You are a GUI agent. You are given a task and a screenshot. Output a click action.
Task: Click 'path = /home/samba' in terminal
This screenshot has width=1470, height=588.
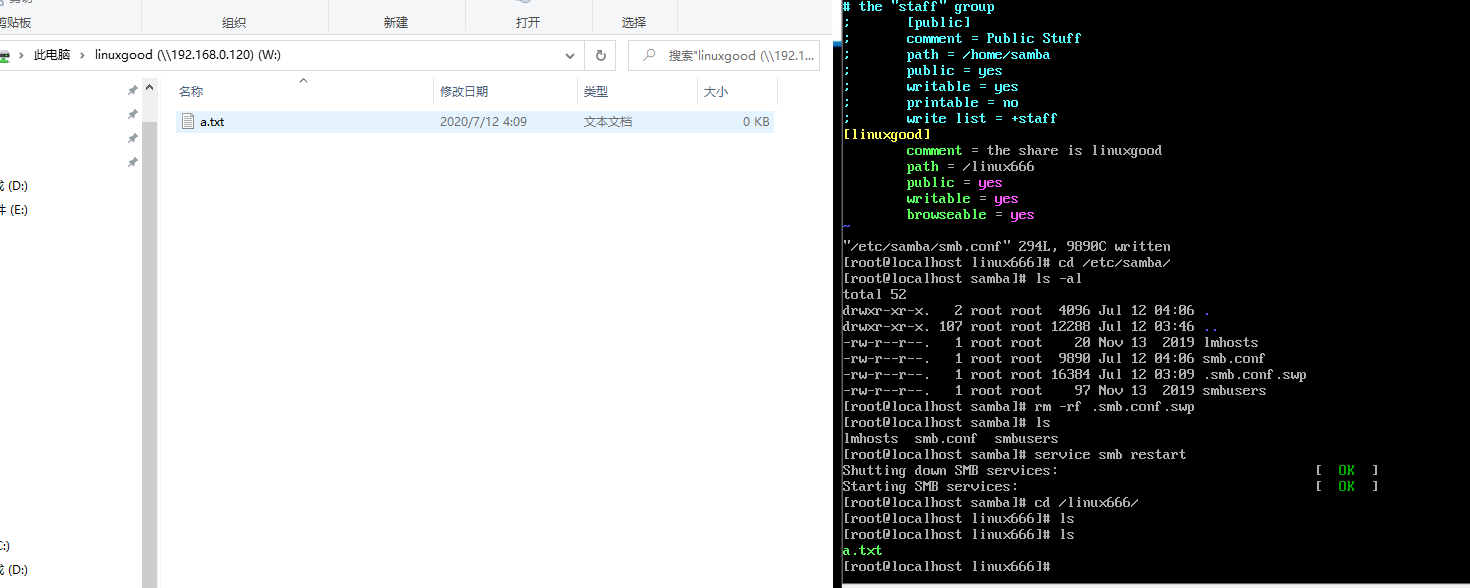(978, 54)
